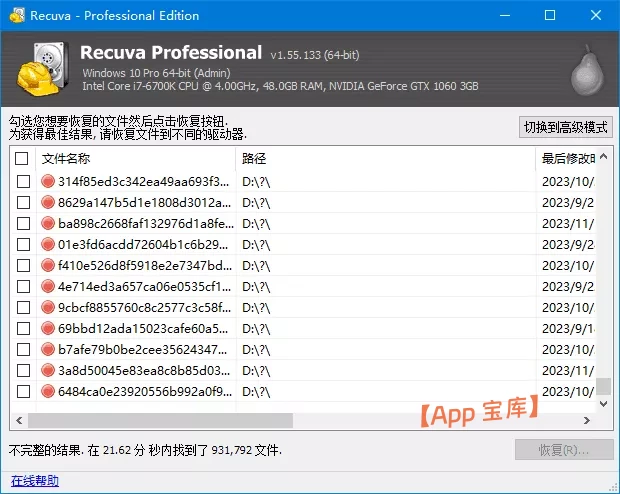620x494 pixels.
Task: Click red status dot of f410e526d8f5918e2e7347bd
Action: (48, 265)
